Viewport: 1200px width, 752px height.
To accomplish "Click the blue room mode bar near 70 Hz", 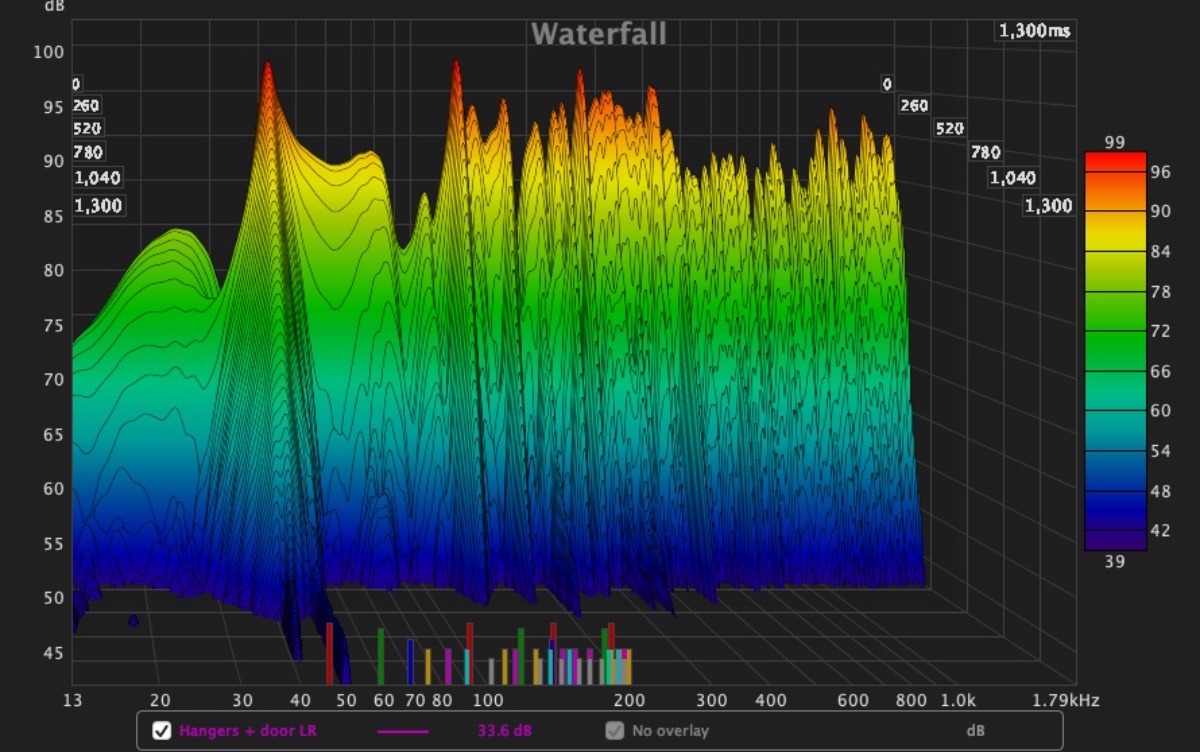I will pos(410,661).
